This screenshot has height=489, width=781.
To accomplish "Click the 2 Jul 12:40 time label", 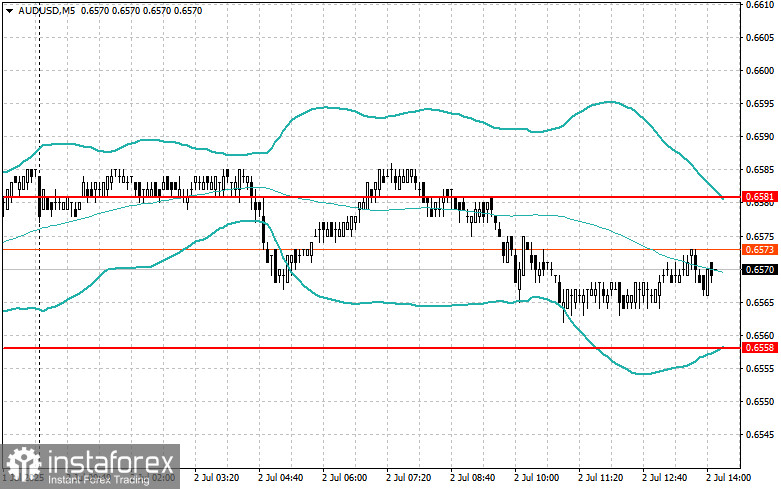I will point(664,478).
